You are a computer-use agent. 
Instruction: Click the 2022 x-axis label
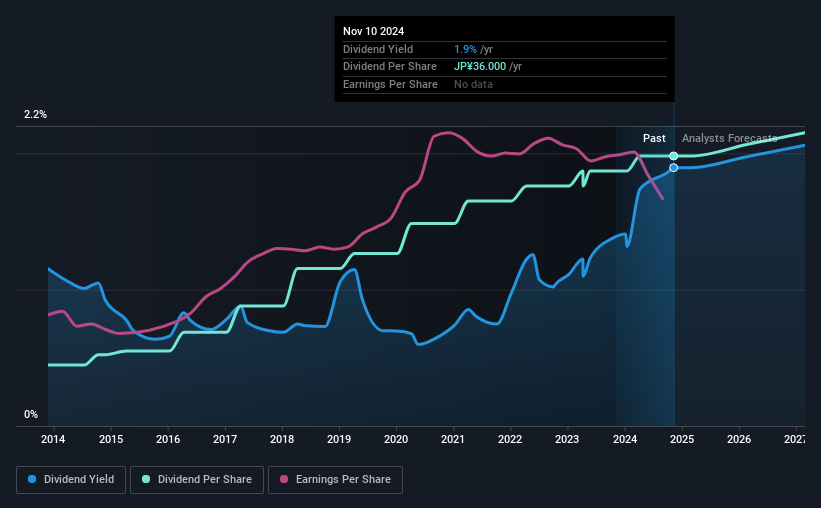click(510, 439)
